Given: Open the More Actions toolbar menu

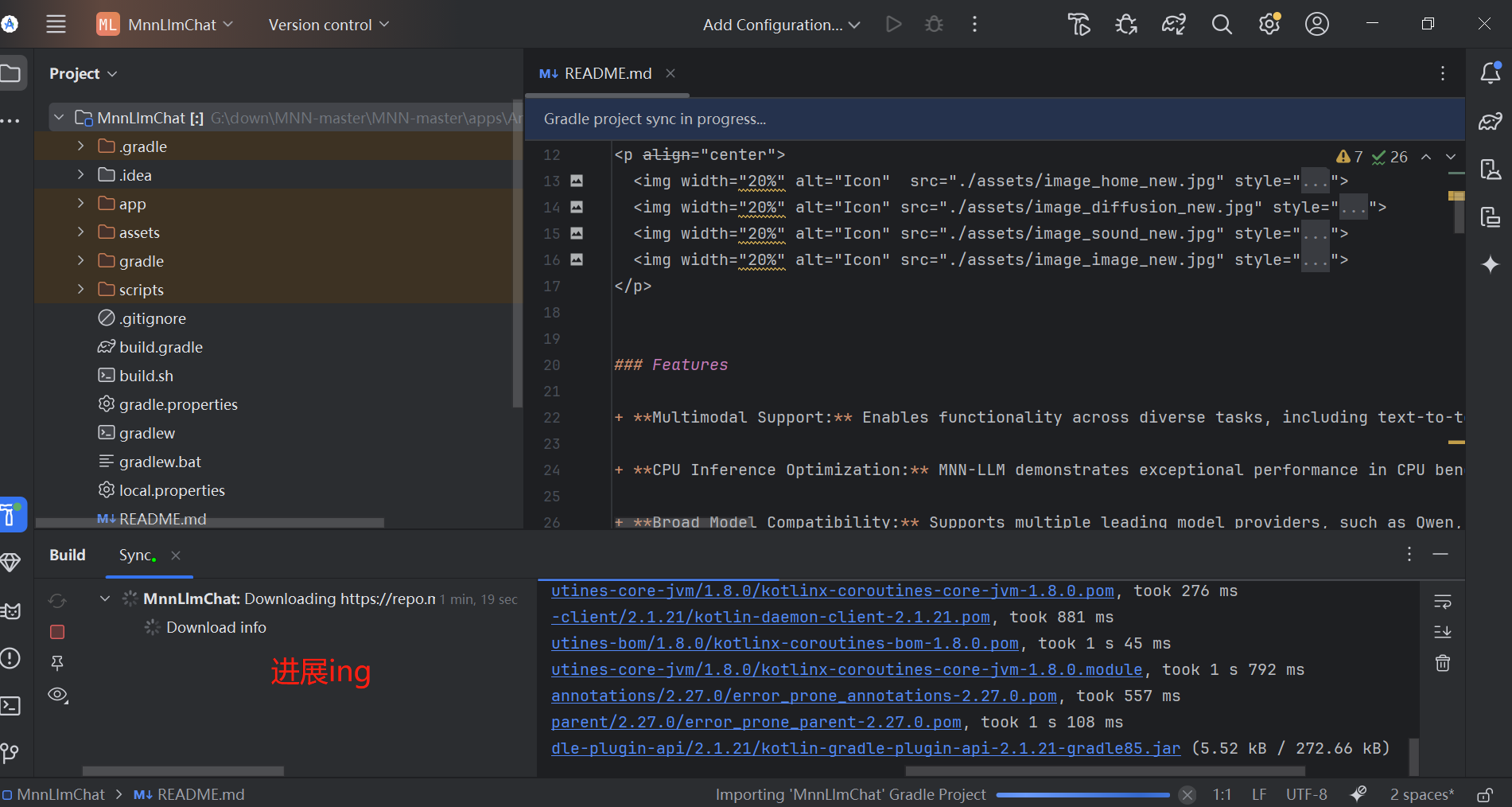Looking at the screenshot, I should point(974,24).
